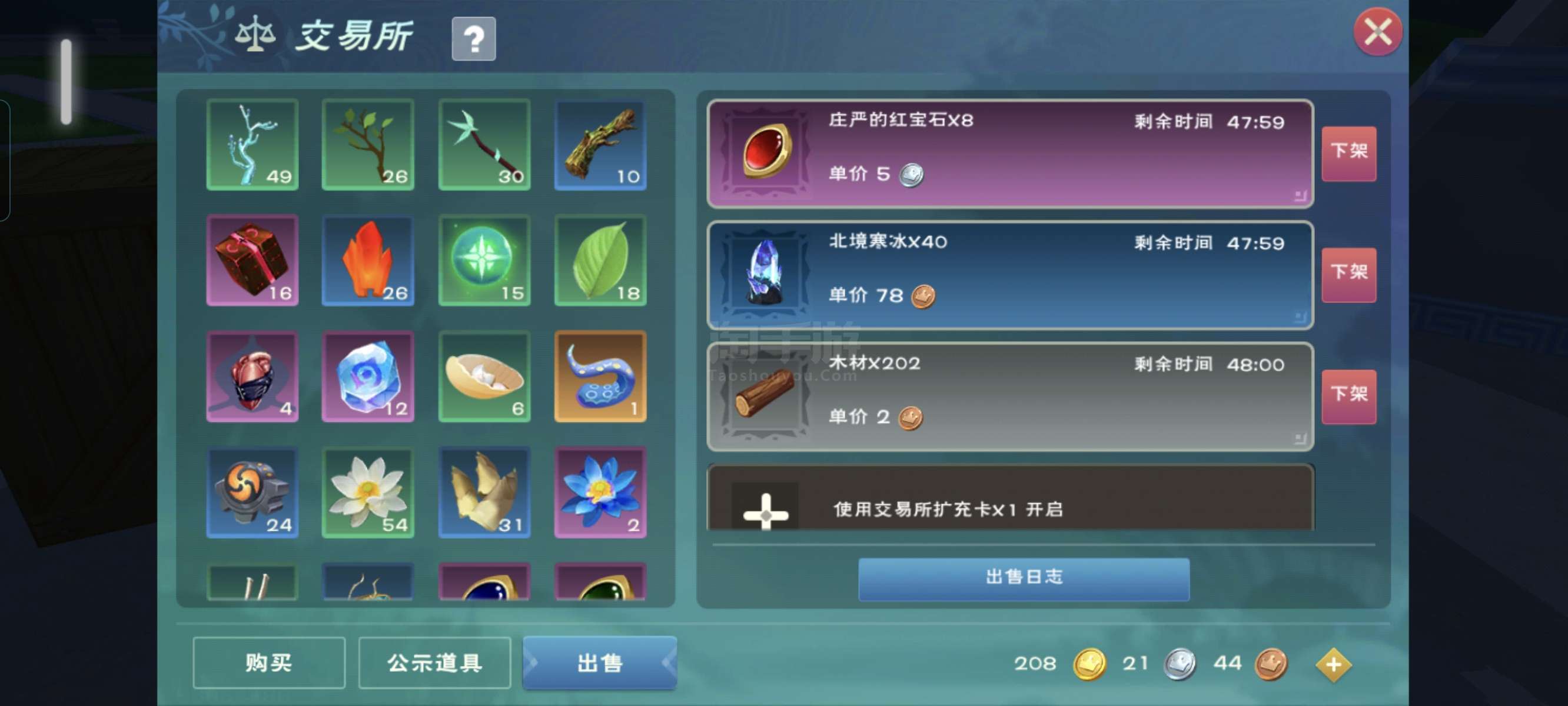The height and width of the screenshot is (706, 1568).
Task: Delist the 庄严的红宝石 listing with 下架
Action: tap(1349, 154)
